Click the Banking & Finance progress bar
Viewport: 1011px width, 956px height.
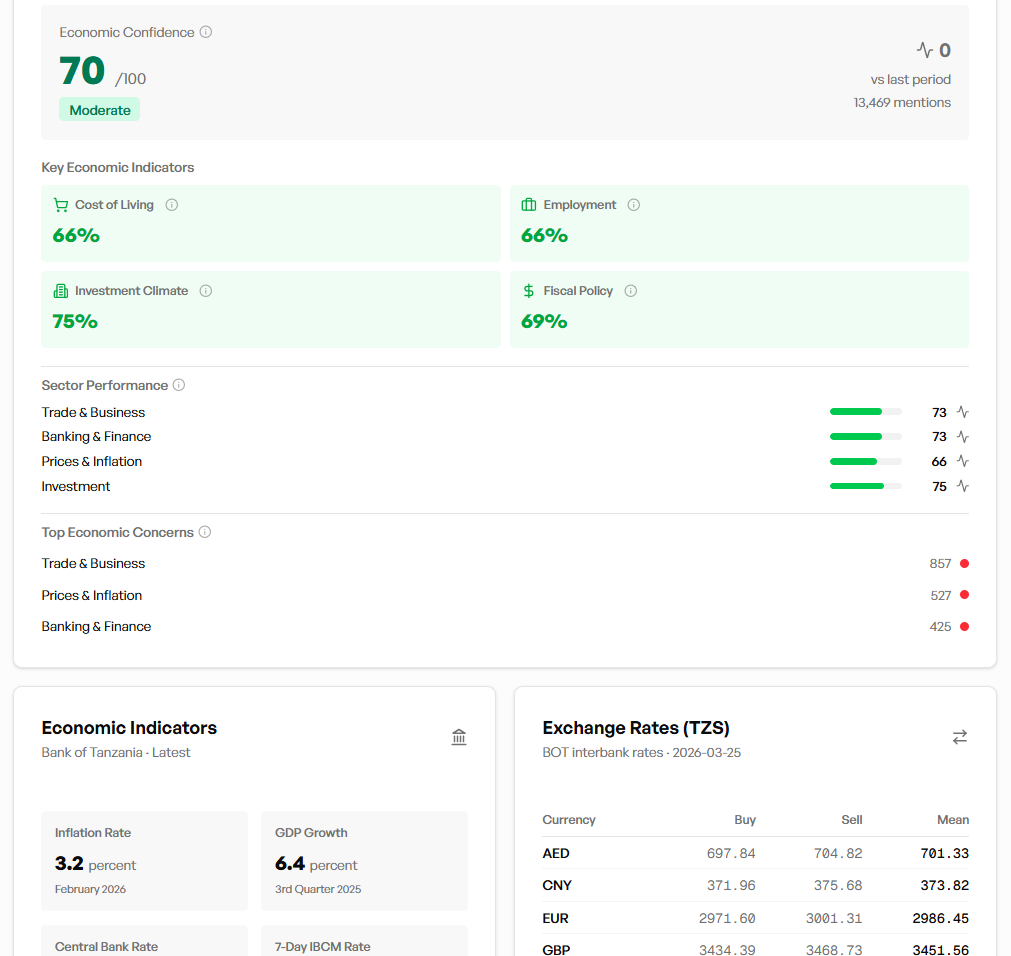865,436
